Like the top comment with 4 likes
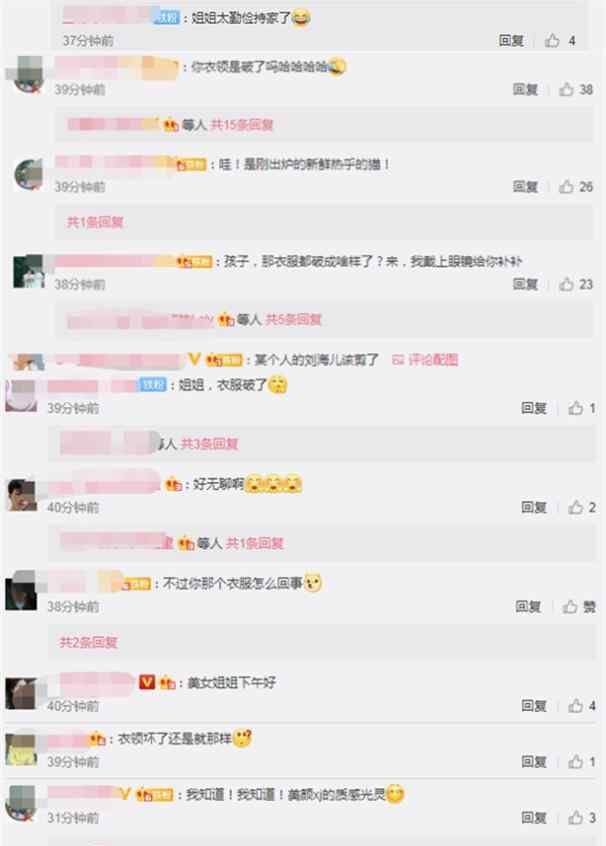Viewport: 606px width, 846px height. click(552, 40)
